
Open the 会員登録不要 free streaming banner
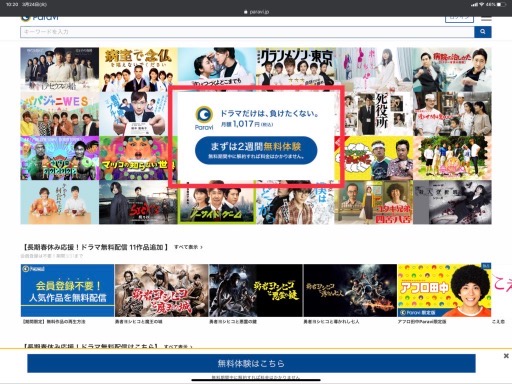(67, 290)
